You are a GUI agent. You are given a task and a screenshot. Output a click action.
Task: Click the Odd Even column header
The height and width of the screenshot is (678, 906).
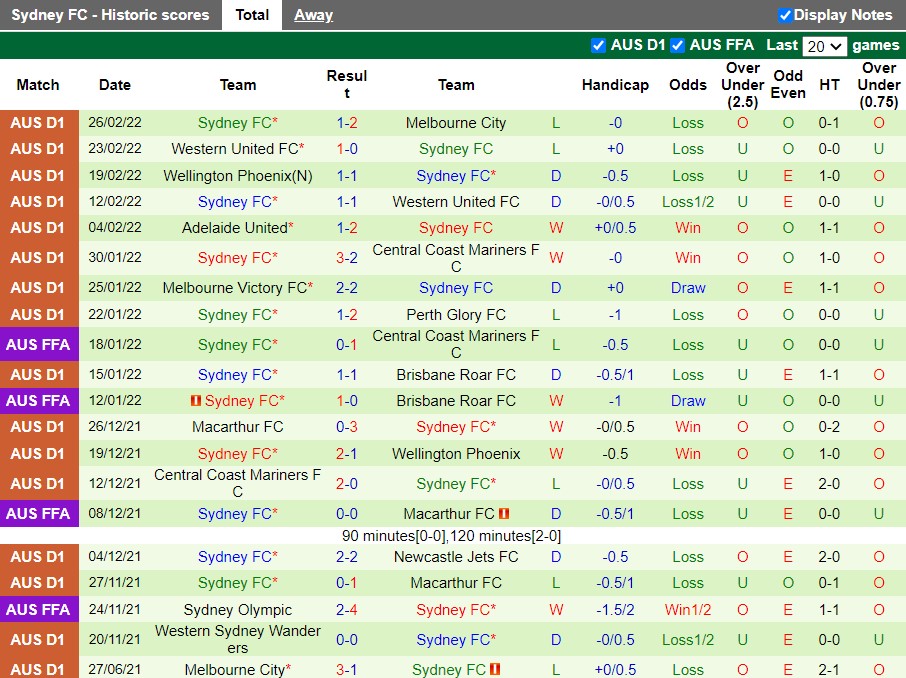(788, 84)
